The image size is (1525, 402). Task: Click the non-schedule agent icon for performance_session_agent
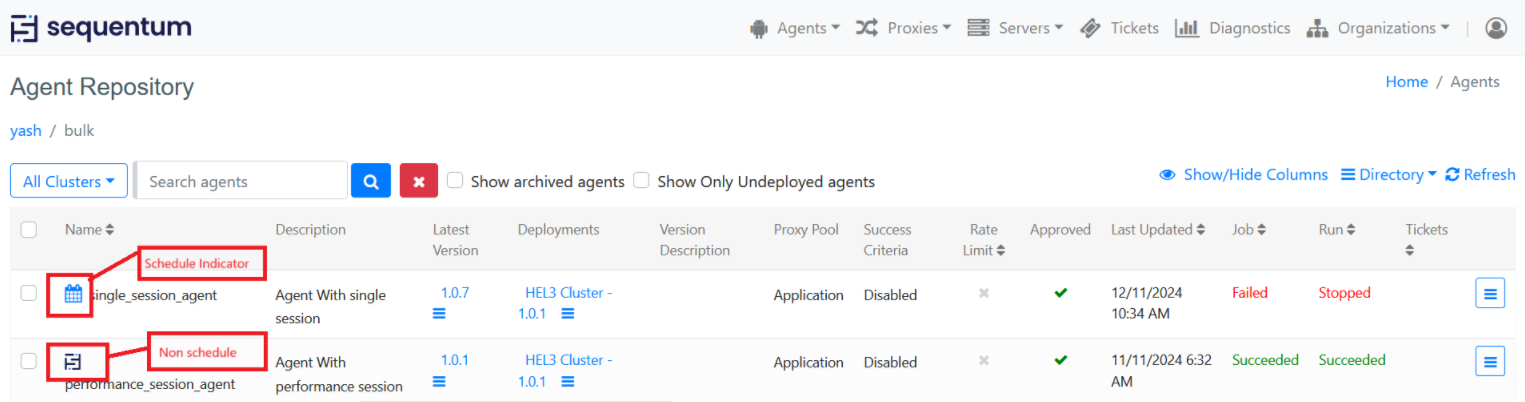point(73,361)
